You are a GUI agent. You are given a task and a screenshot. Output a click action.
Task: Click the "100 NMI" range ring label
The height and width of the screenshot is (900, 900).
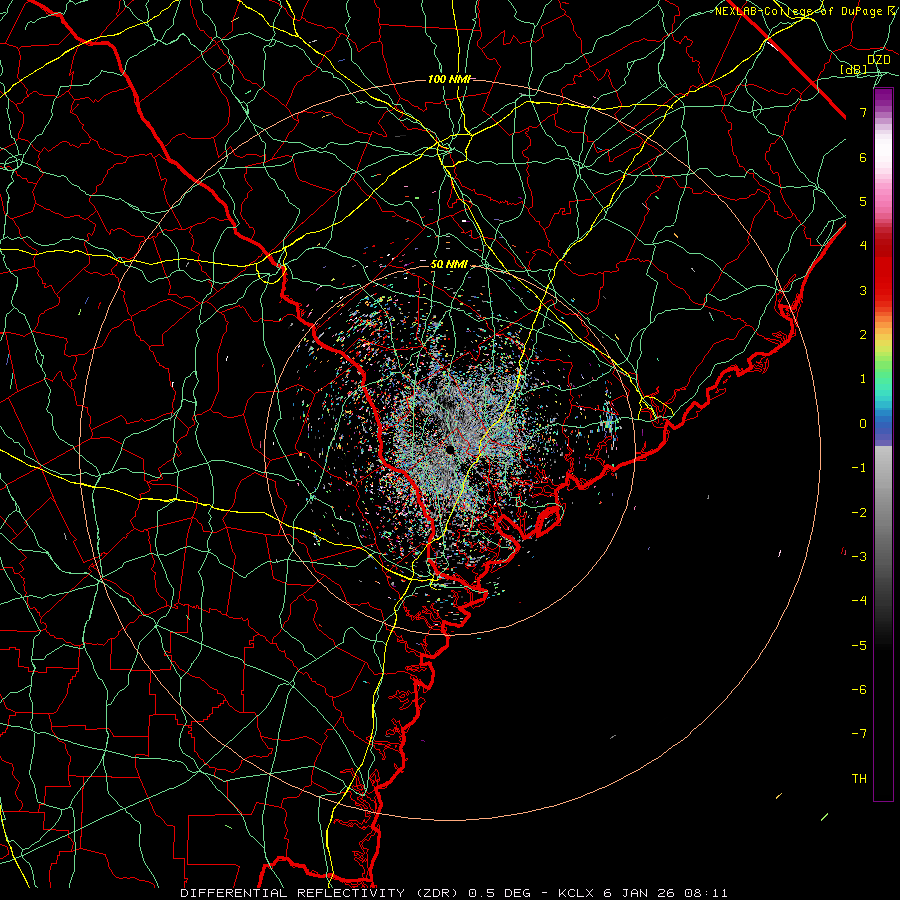pos(449,79)
